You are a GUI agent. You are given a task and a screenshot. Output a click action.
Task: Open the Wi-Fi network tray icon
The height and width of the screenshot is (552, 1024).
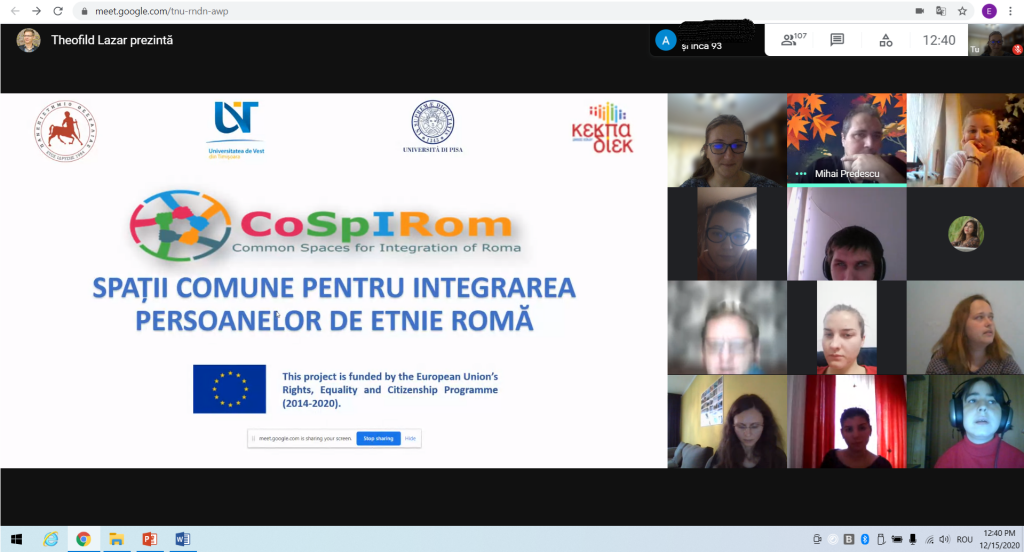[x=929, y=539]
